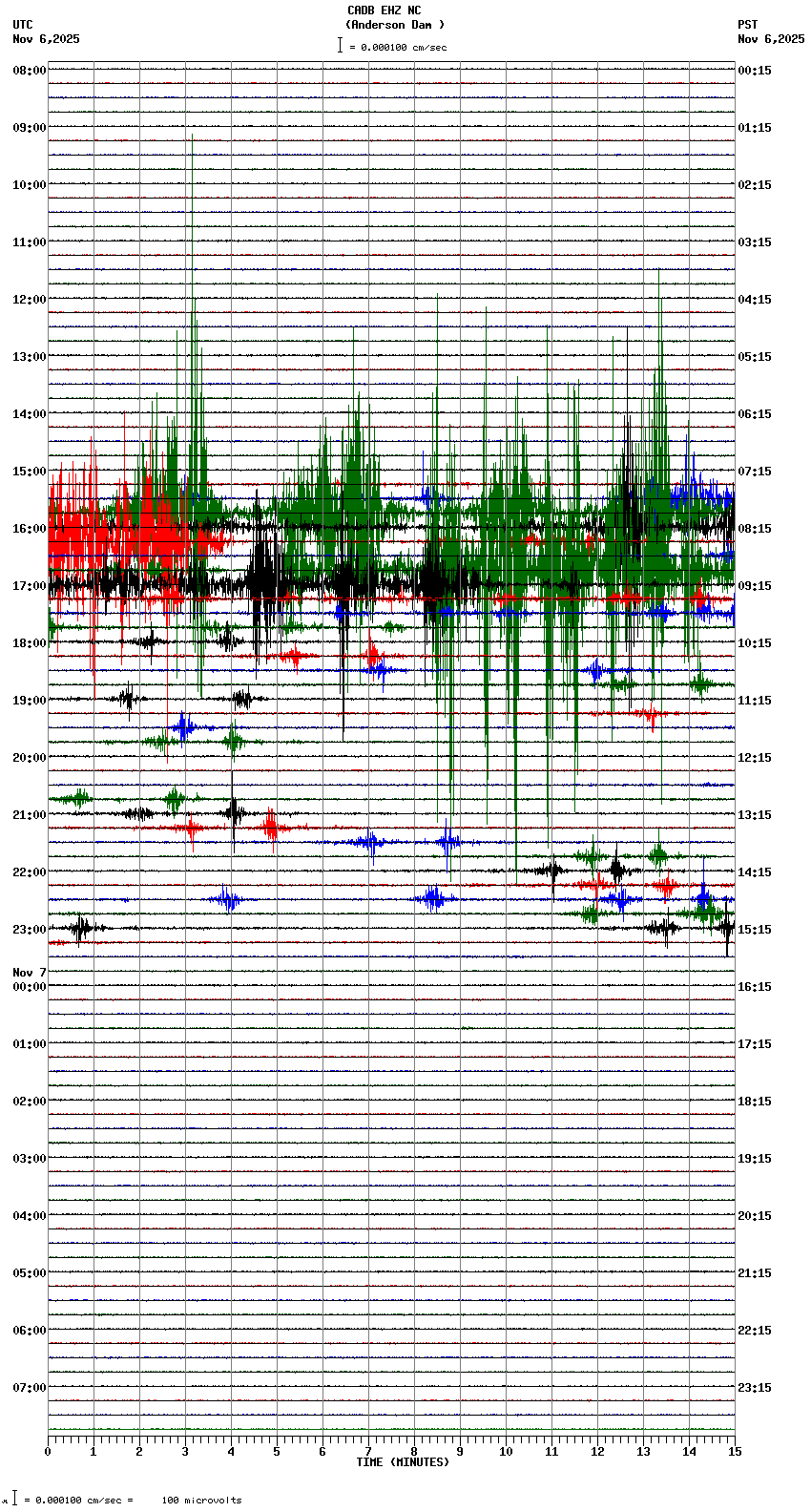Click the '04:15' PST time label
Viewport: 811px width, 1512px height.
click(x=755, y=300)
